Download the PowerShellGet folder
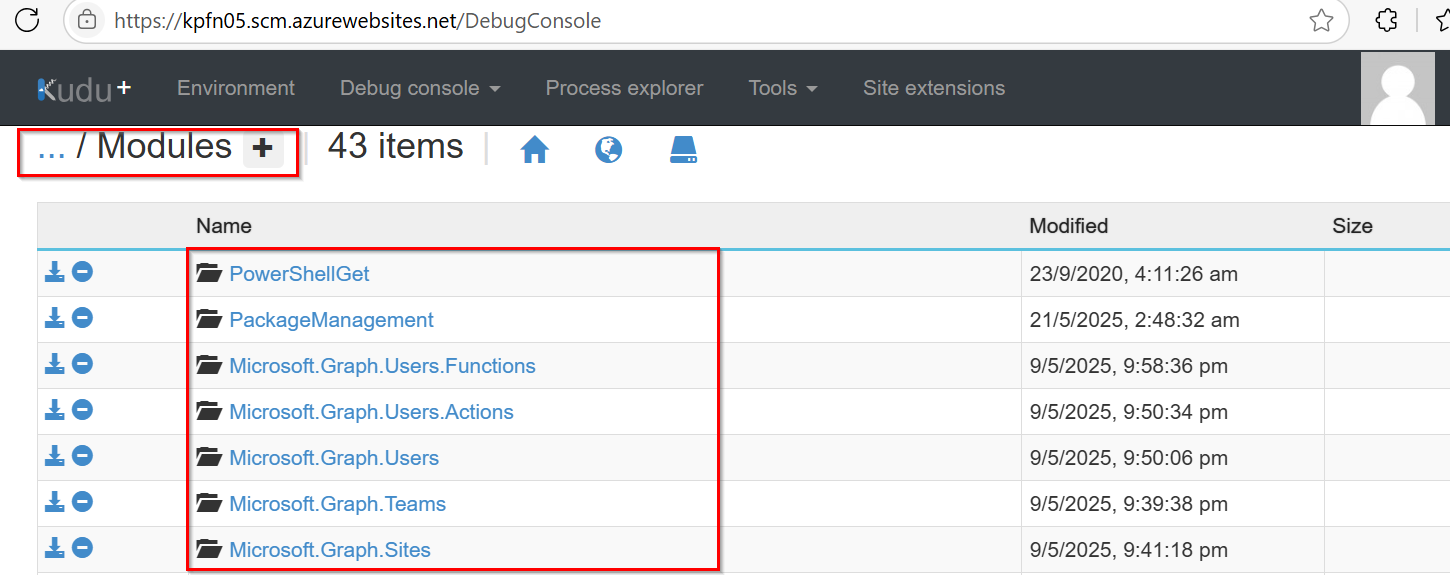Image resolution: width=1450 pixels, height=575 pixels. click(55, 272)
